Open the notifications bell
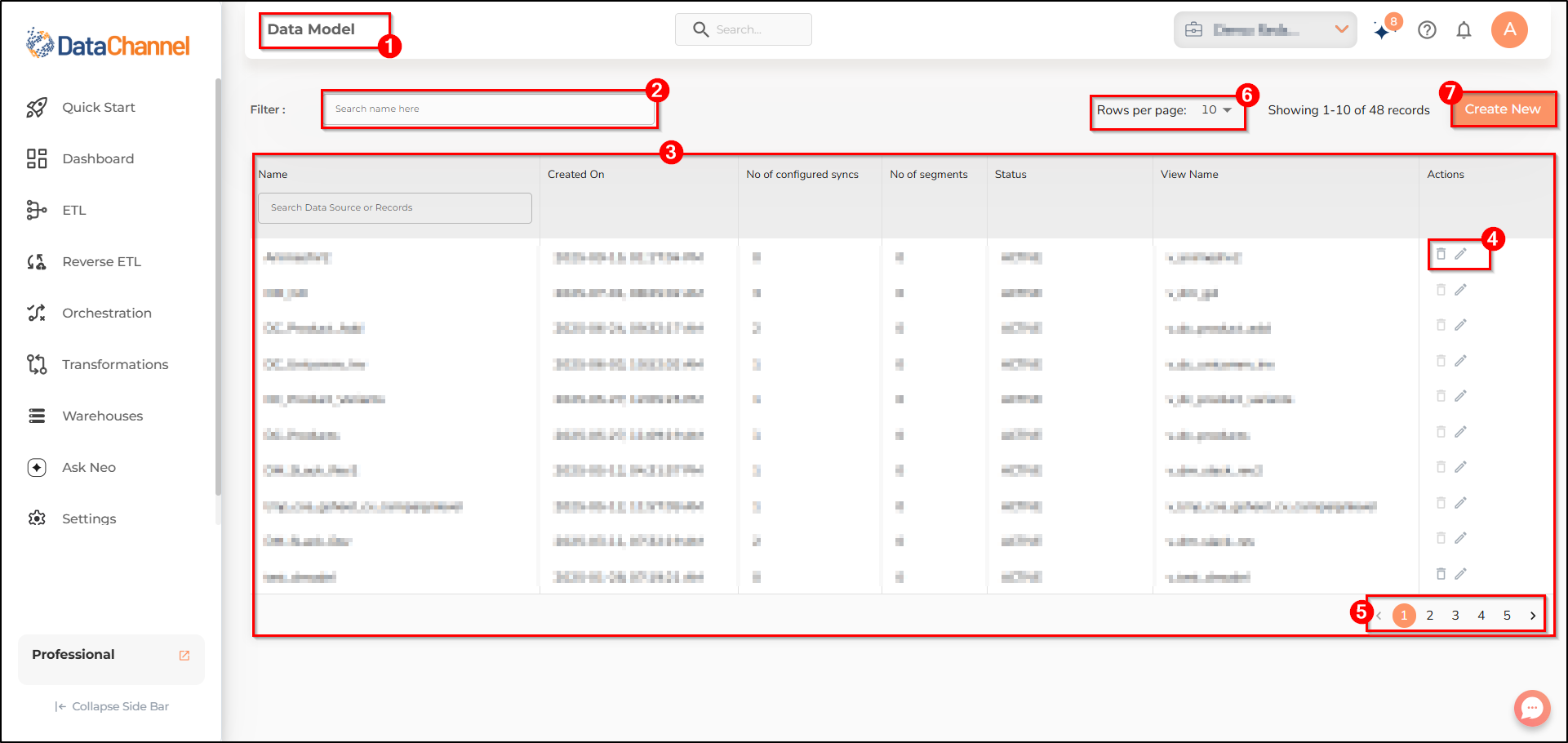1568x743 pixels. [x=1464, y=30]
